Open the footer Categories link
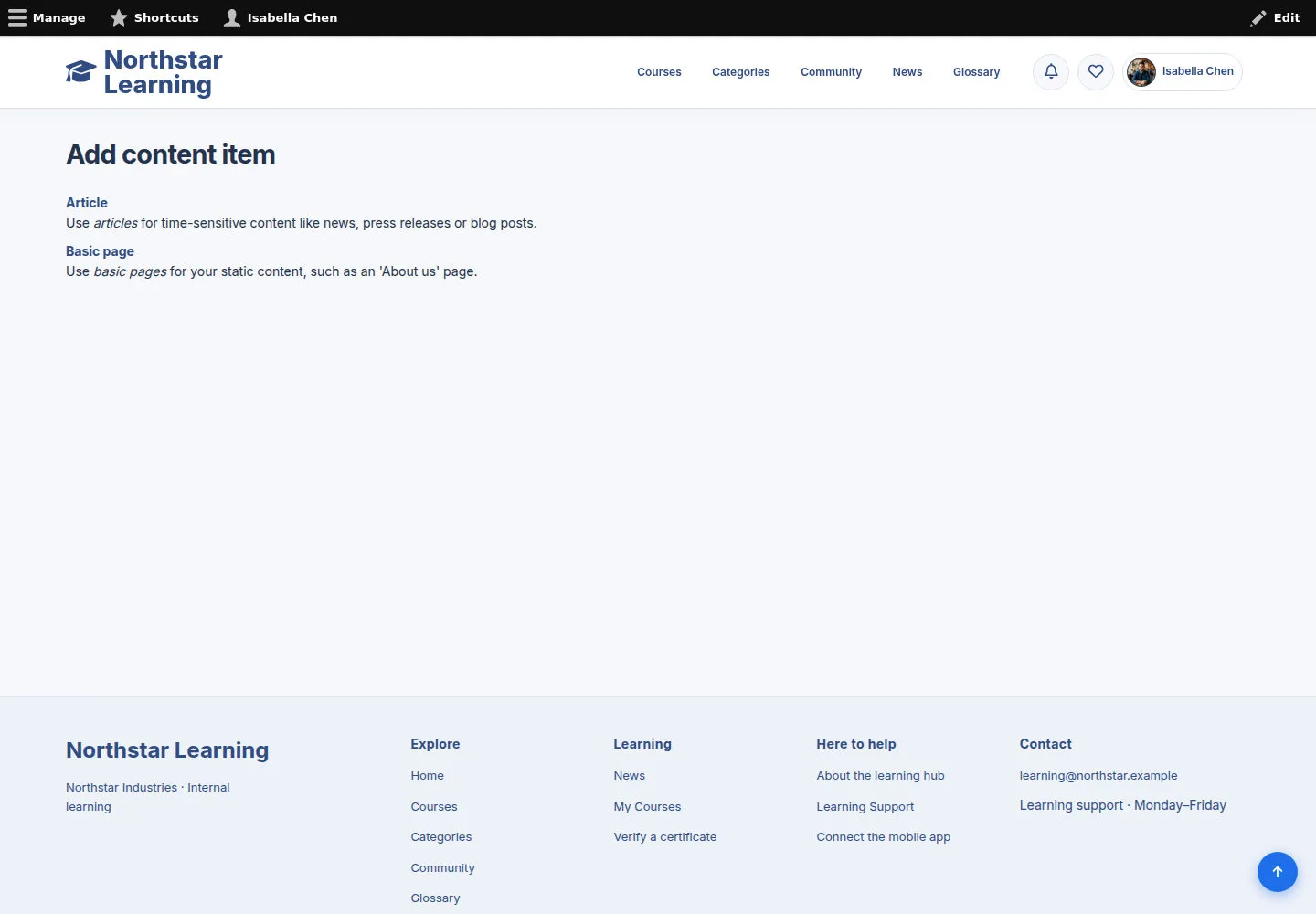The height and width of the screenshot is (914, 1316). point(441,837)
